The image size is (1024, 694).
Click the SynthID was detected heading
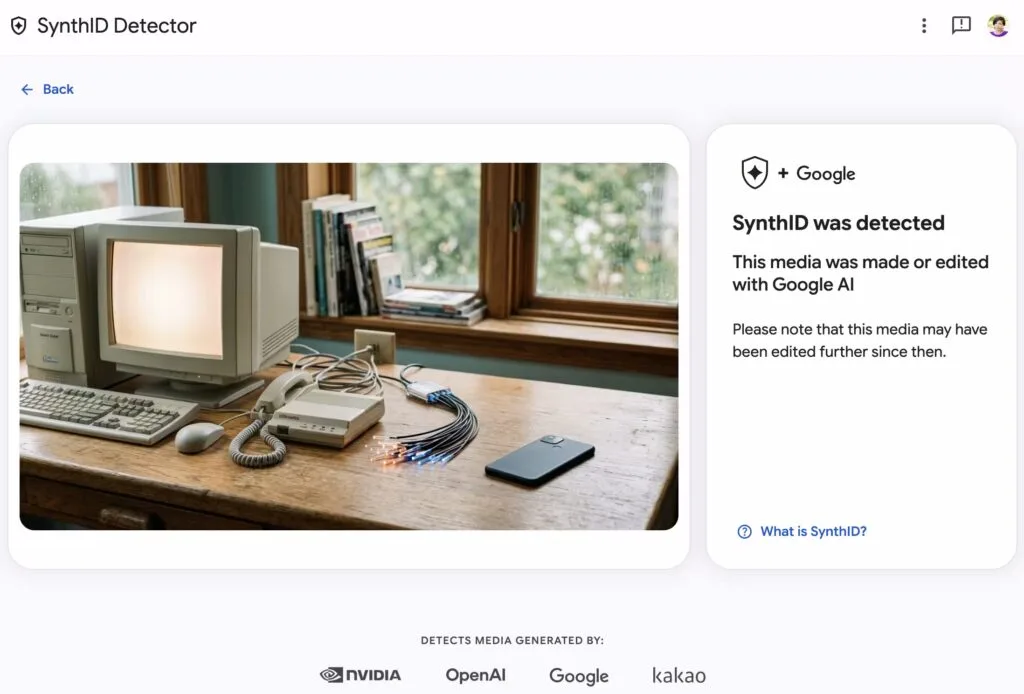point(839,223)
